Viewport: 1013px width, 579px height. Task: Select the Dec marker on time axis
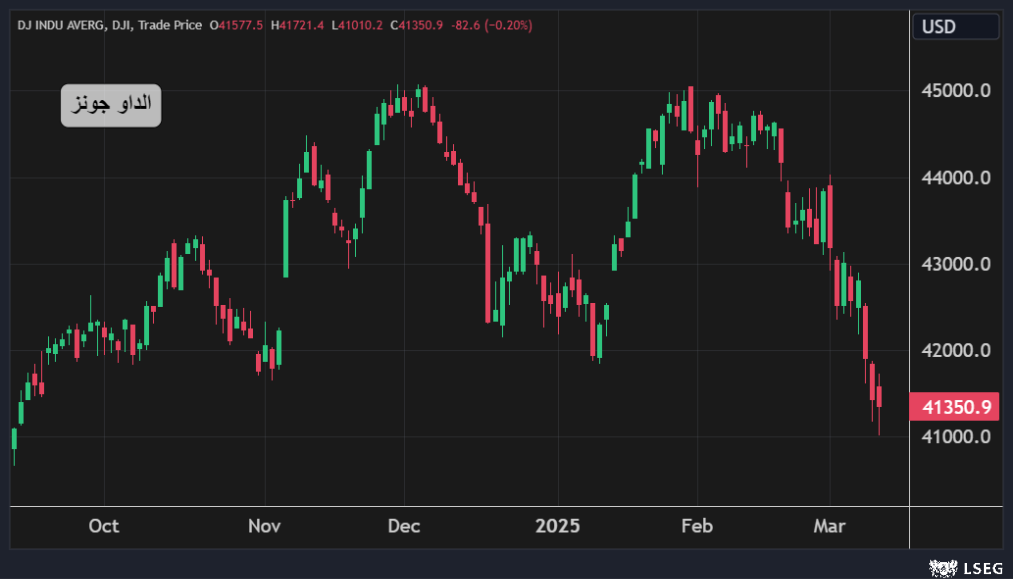click(x=404, y=526)
